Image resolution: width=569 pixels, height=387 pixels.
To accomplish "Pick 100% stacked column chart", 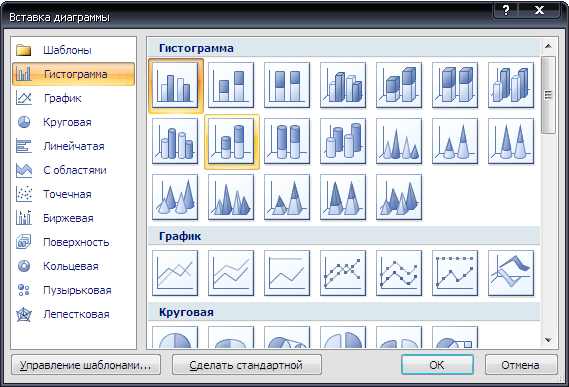I will (x=287, y=85).
